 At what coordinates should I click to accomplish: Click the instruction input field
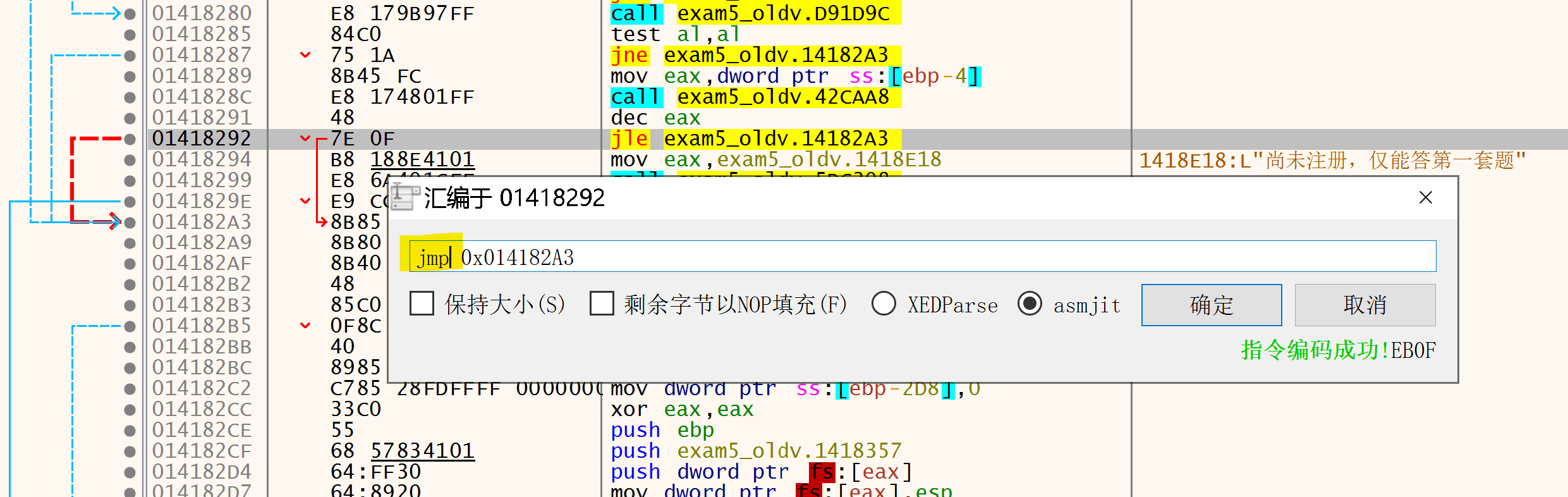tap(923, 257)
